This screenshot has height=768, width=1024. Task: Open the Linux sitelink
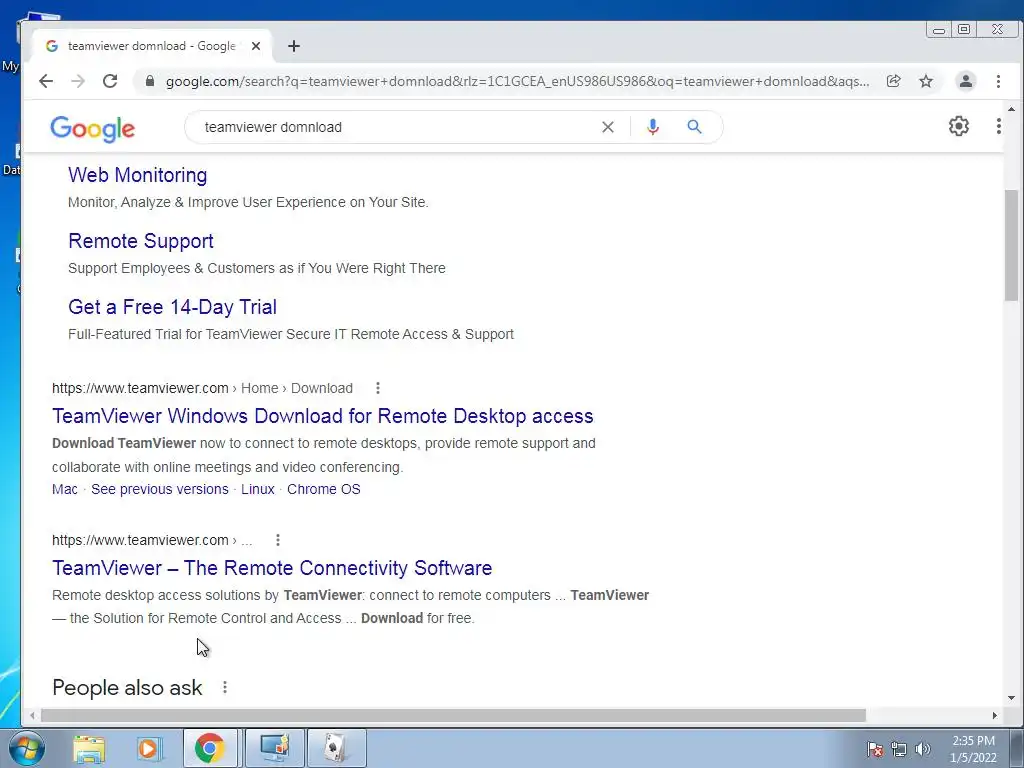(x=257, y=489)
